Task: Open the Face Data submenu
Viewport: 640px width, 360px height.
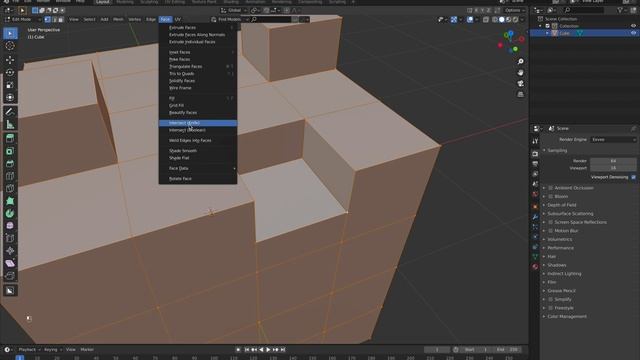Action: 198,168
